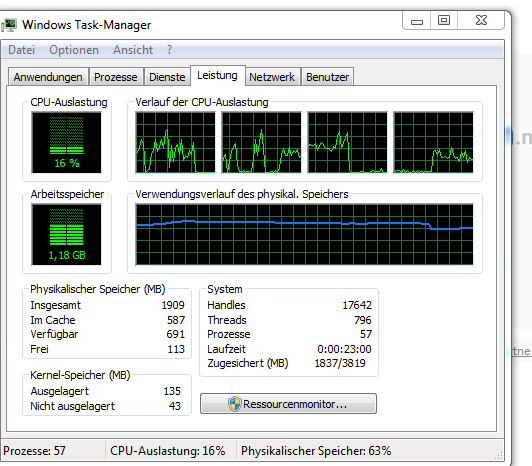This screenshot has height=466, width=532.
Task: Minimize the Task-Manager window
Action: pyautogui.click(x=417, y=21)
